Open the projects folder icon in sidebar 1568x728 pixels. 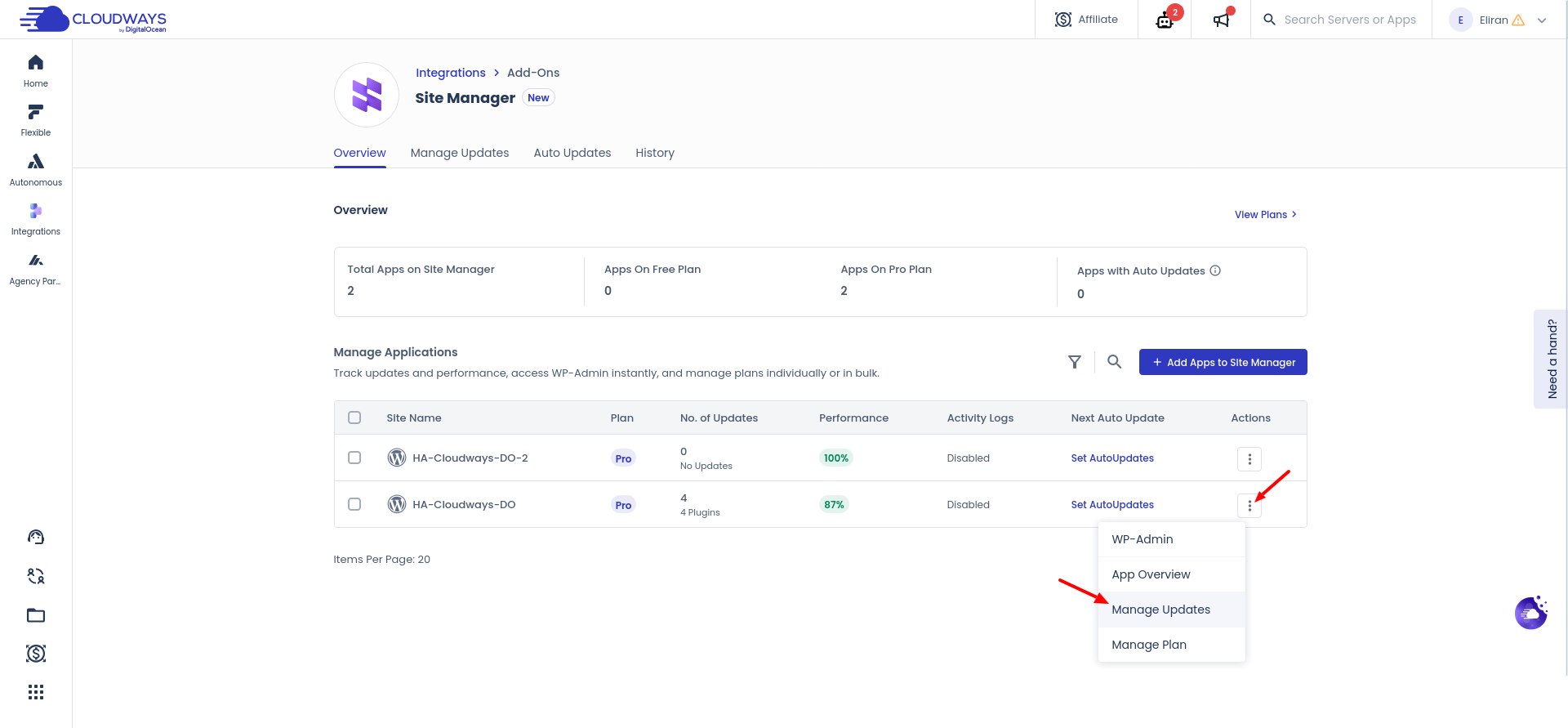tap(36, 615)
